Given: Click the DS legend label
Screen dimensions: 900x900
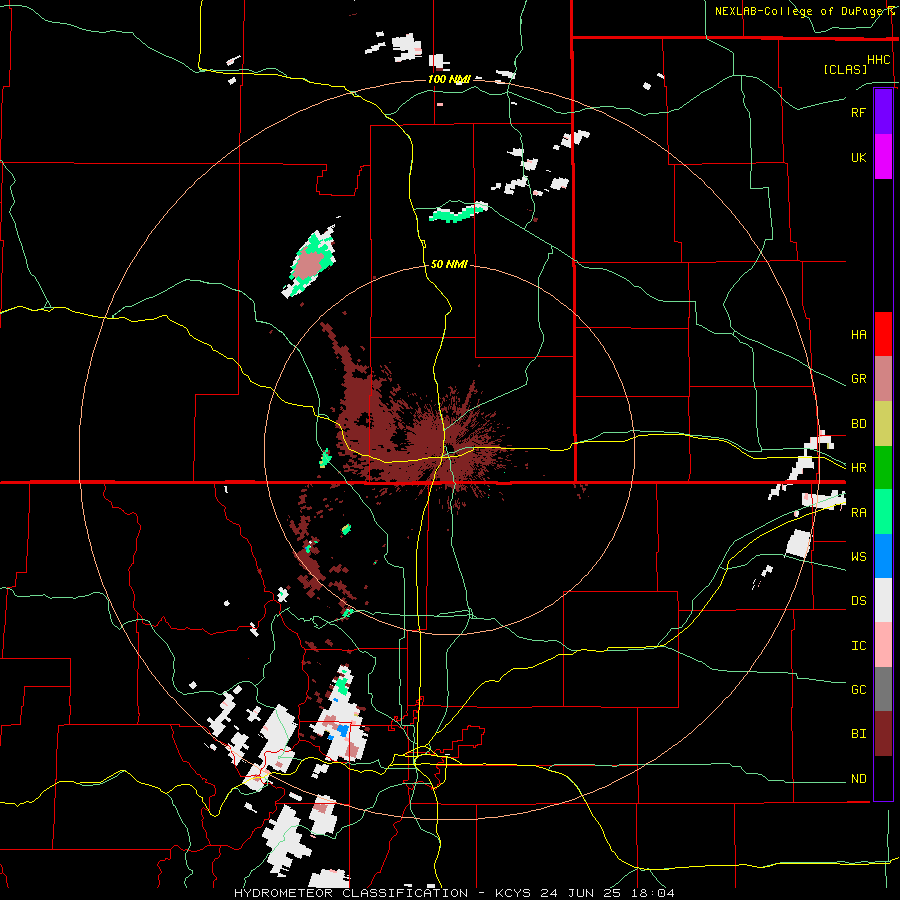Looking at the screenshot, I should (x=858, y=601).
